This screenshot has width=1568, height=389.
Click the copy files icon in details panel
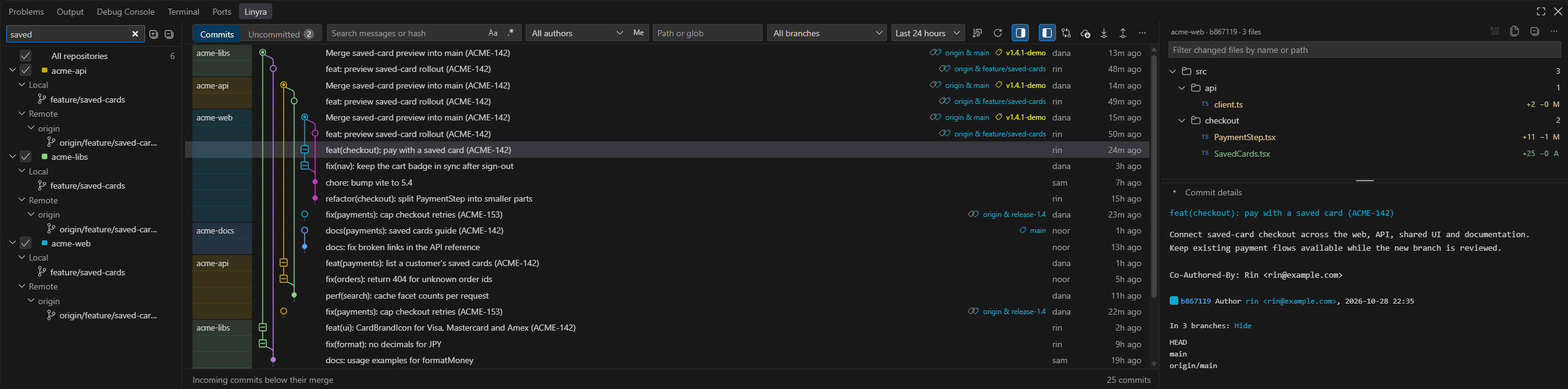point(1515,31)
